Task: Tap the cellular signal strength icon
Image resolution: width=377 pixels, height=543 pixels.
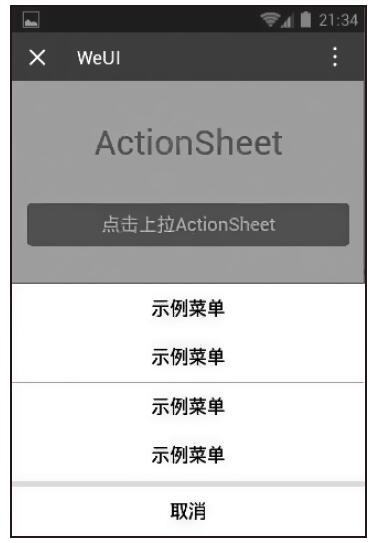Action: coord(287,20)
